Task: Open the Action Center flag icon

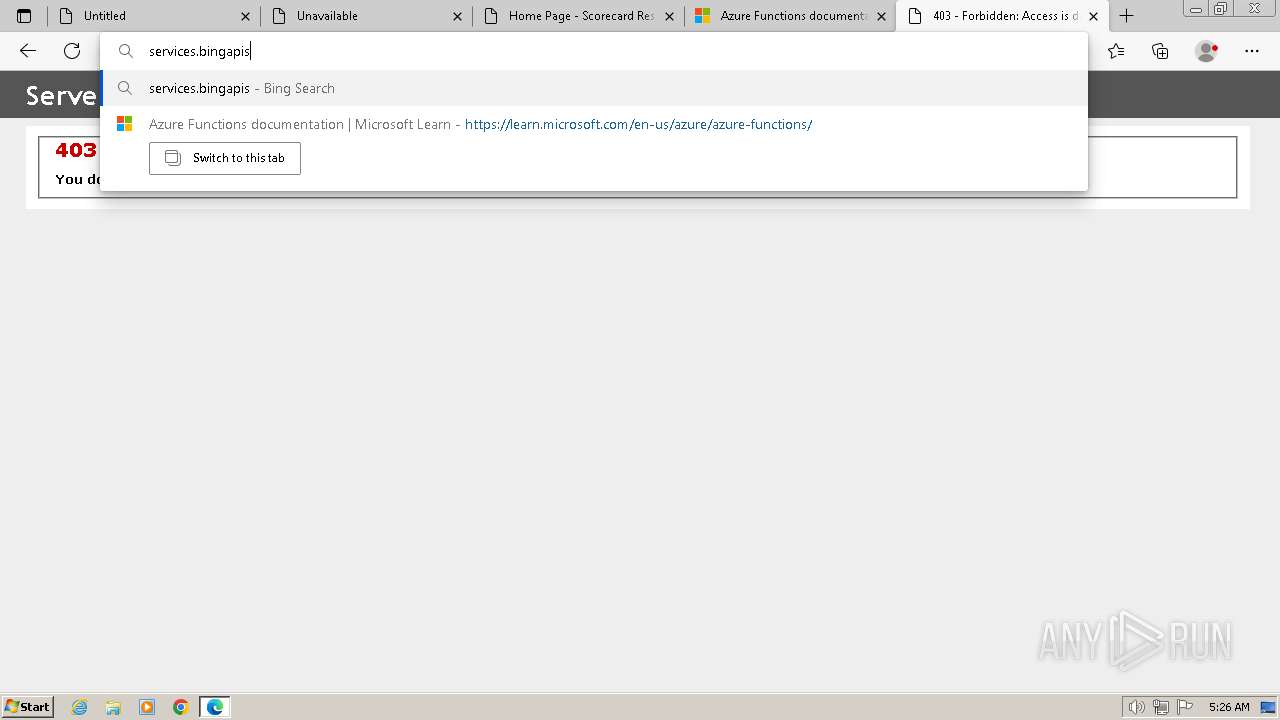Action: [x=1185, y=707]
